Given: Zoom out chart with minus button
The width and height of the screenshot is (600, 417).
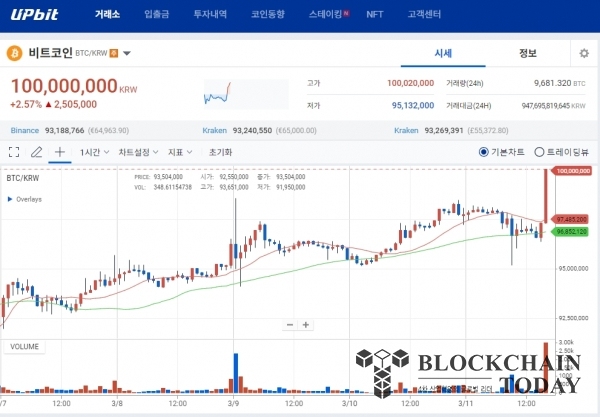Looking at the screenshot, I should (x=290, y=325).
